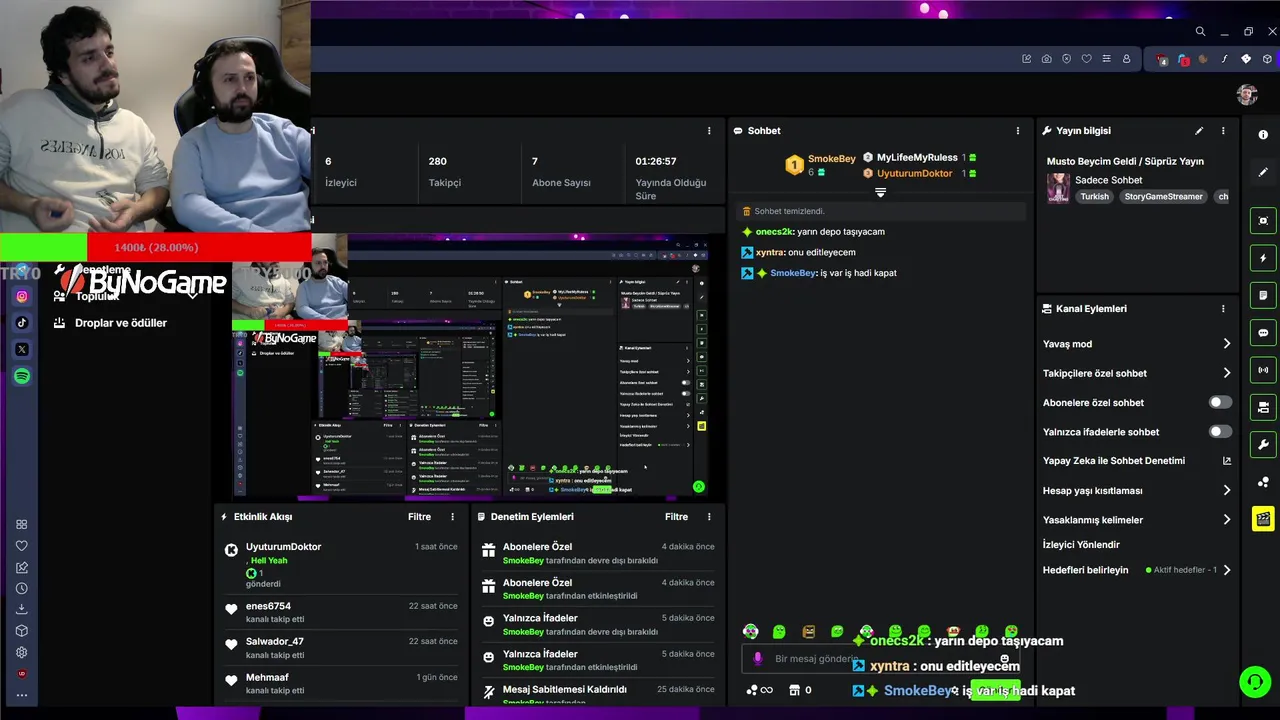Open TikTok in the browser sidebar

click(x=22, y=323)
